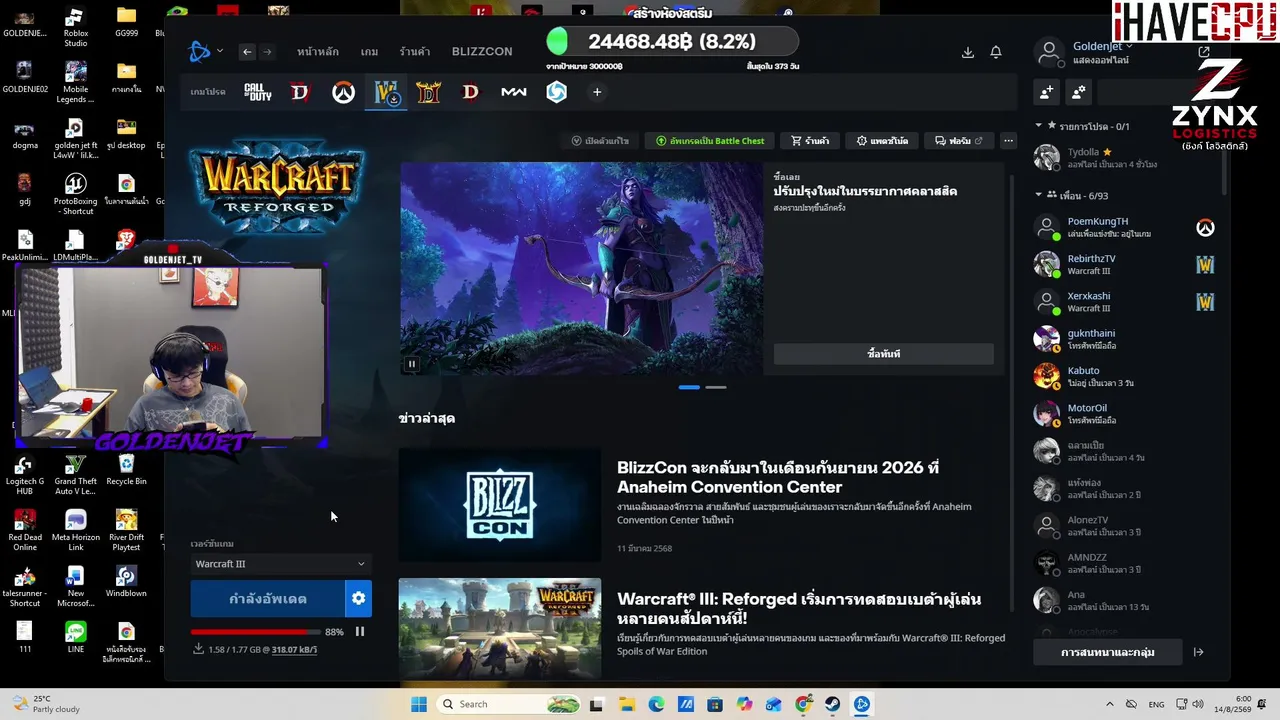The image size is (1280, 720).
Task: Click the add friend icon
Action: pyautogui.click(x=1046, y=92)
